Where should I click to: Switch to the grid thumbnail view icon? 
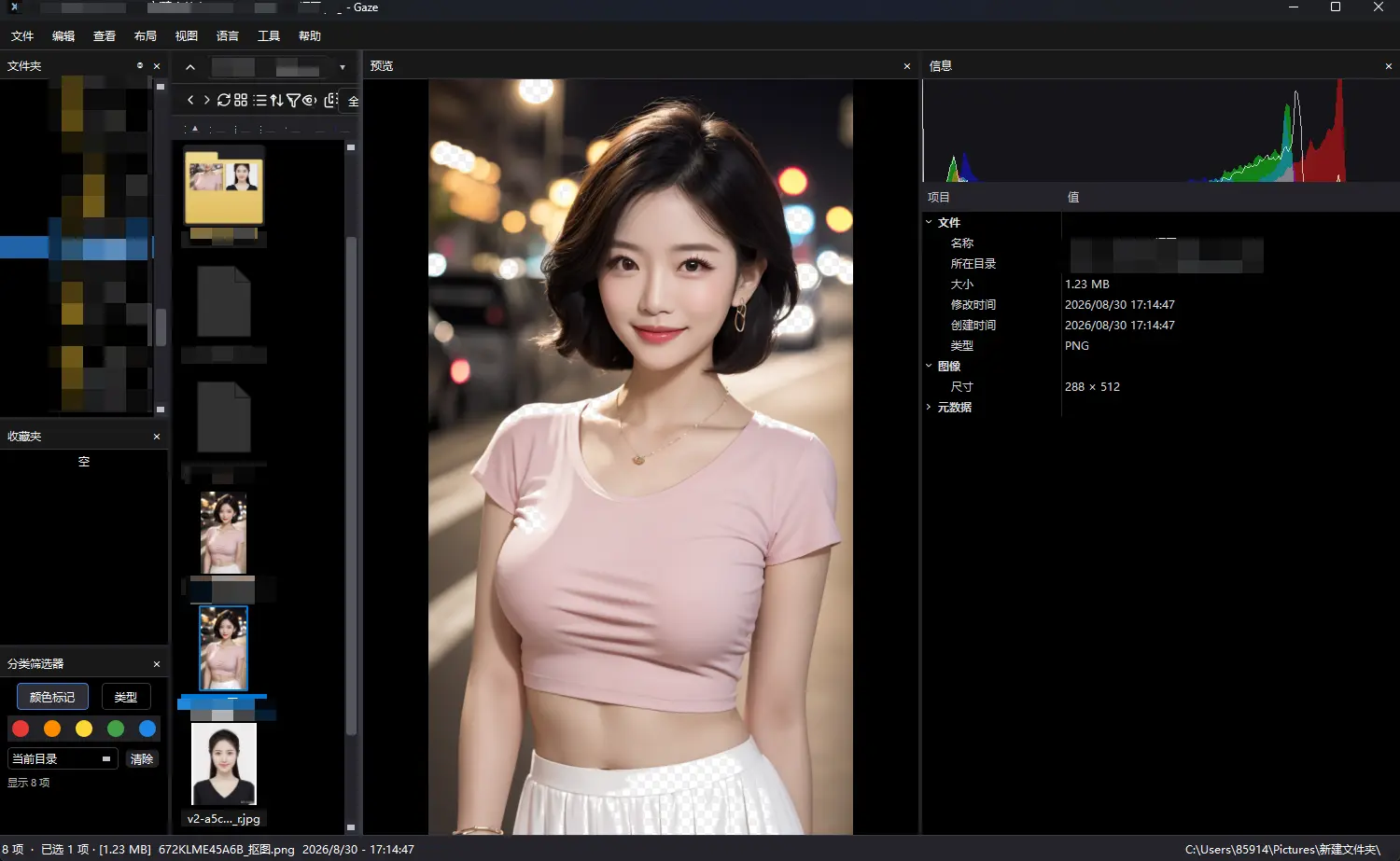point(241,100)
